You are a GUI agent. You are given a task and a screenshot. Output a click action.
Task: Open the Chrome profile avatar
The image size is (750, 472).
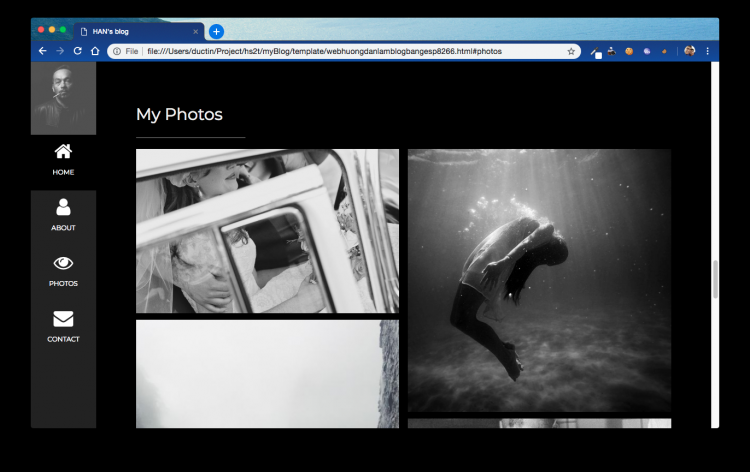point(689,51)
